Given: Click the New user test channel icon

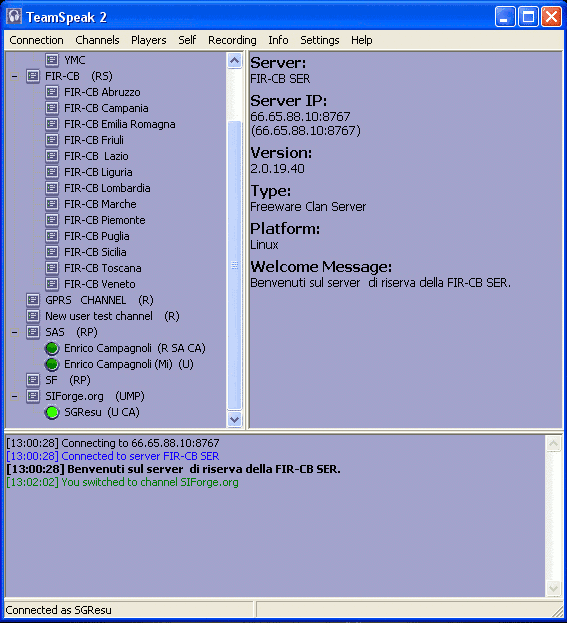Looking at the screenshot, I should (x=33, y=316).
